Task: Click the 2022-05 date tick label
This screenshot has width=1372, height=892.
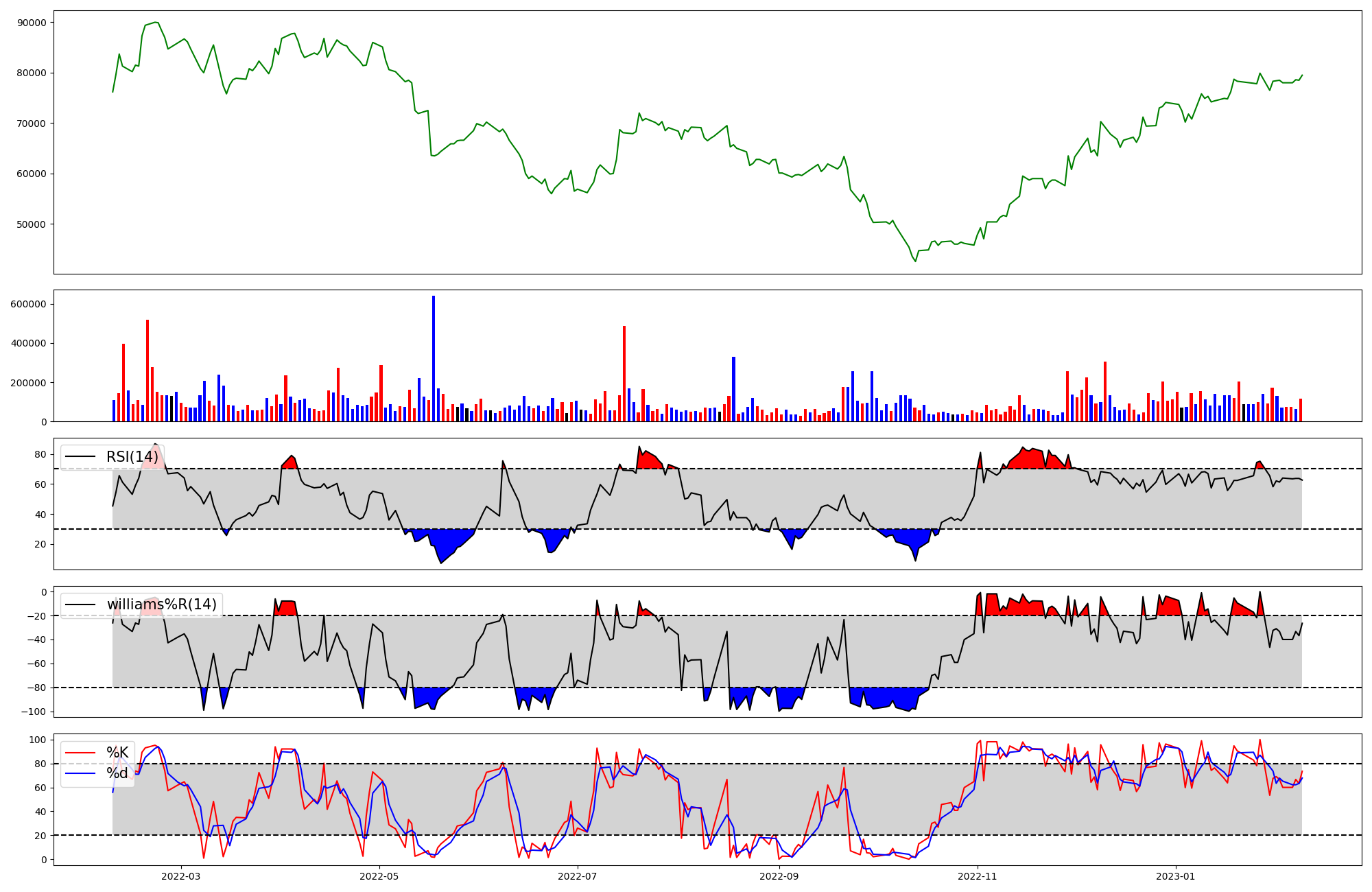Action: click(379, 876)
